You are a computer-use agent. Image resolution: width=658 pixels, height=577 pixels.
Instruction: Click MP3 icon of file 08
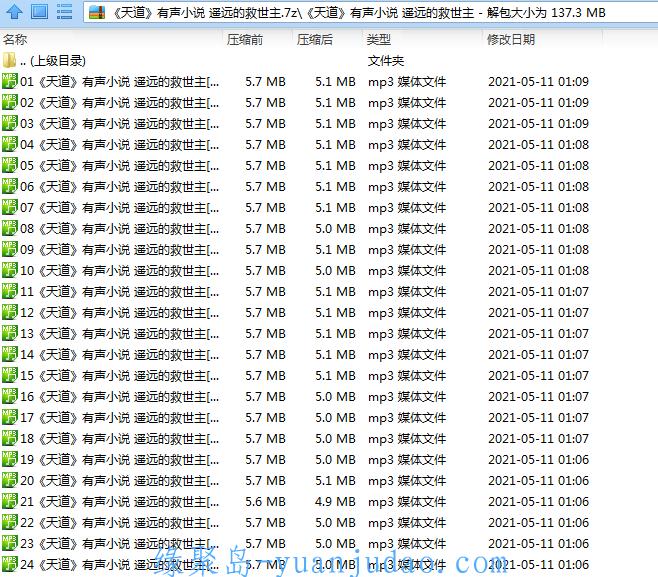[10, 228]
